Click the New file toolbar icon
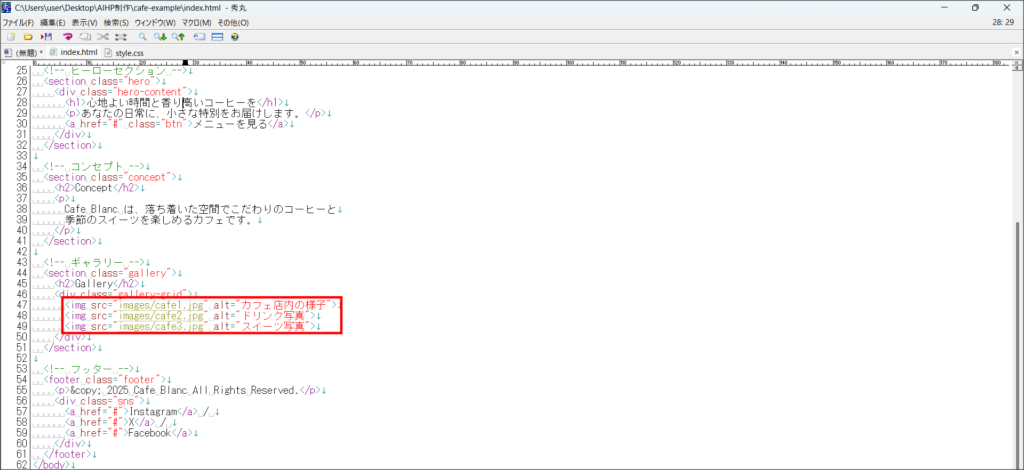The image size is (1024, 470). [10, 36]
